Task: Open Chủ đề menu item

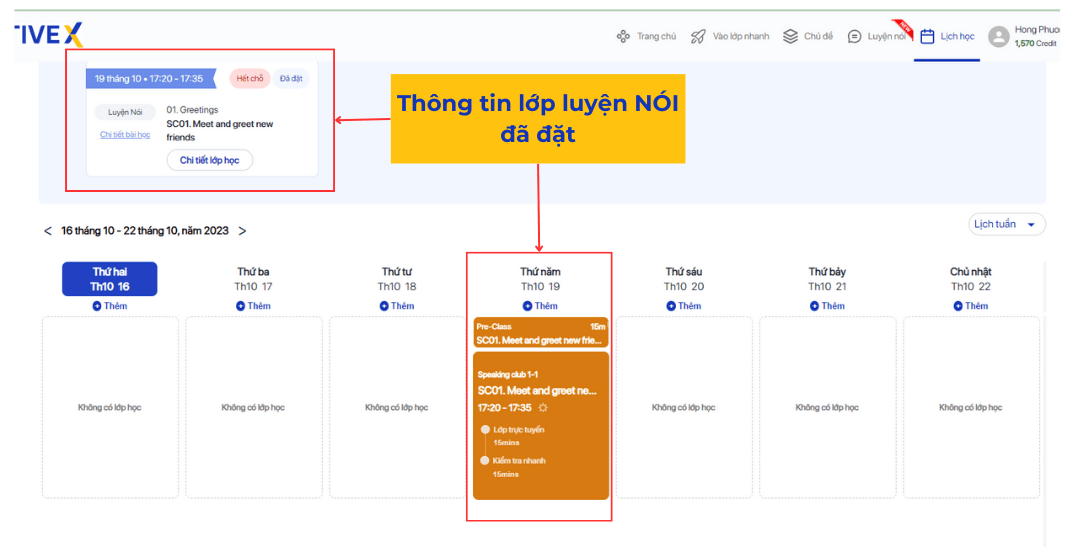Action: pyautogui.click(x=808, y=37)
